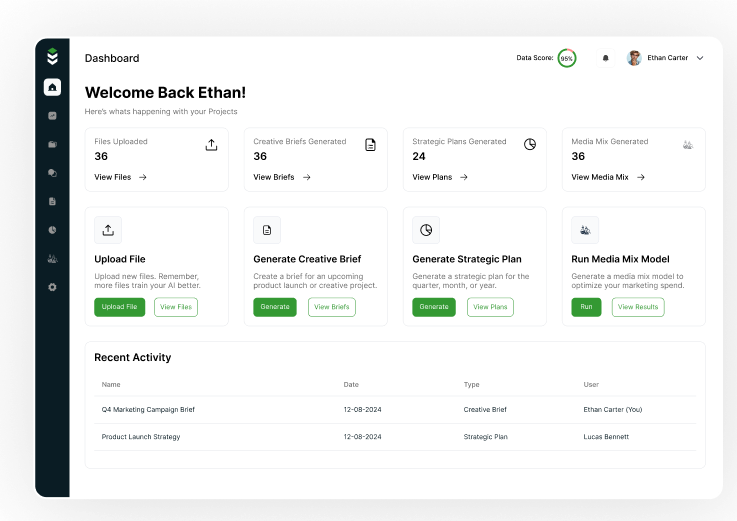The height and width of the screenshot is (521, 737).
Task: Open the analytics chart sidebar icon
Action: click(x=52, y=115)
